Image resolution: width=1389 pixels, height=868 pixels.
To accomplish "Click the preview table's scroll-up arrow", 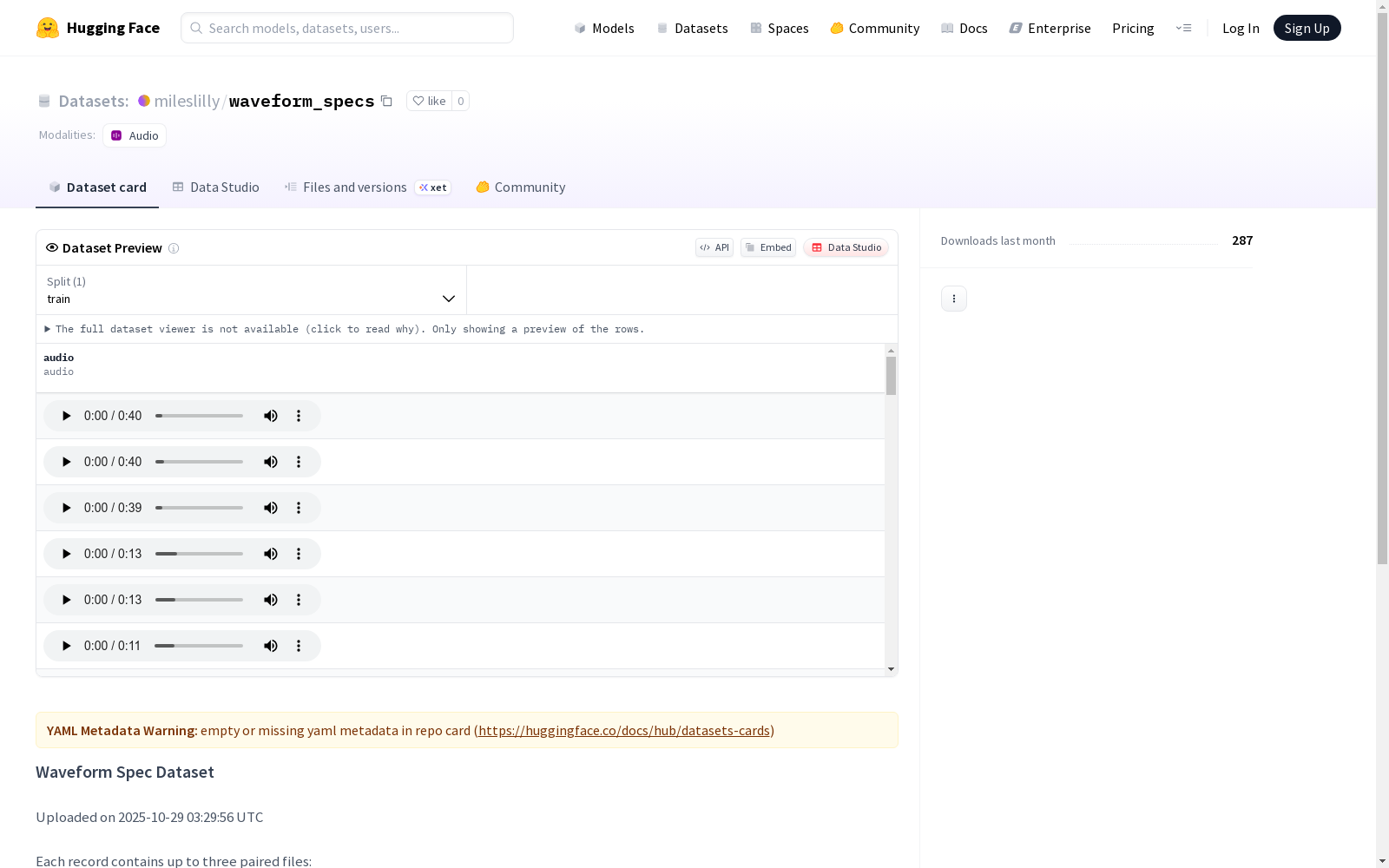I will click(x=891, y=351).
